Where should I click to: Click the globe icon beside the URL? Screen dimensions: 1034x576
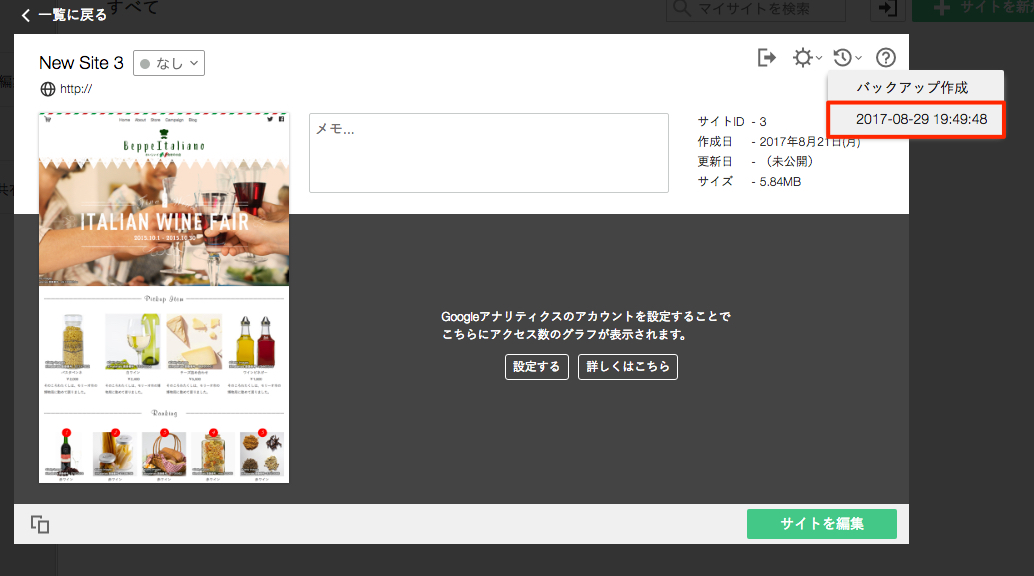48,89
